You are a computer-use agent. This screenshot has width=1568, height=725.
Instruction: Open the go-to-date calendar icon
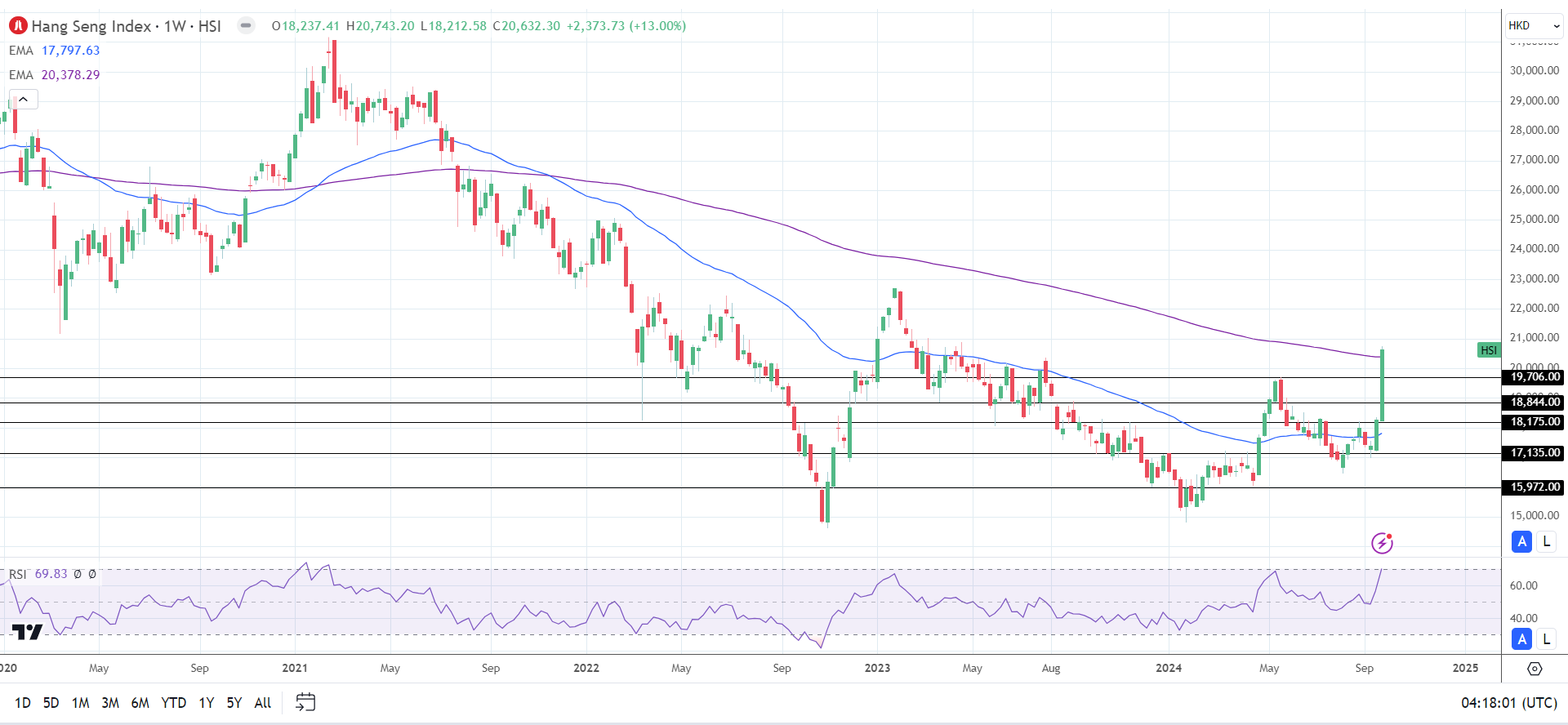[305, 702]
